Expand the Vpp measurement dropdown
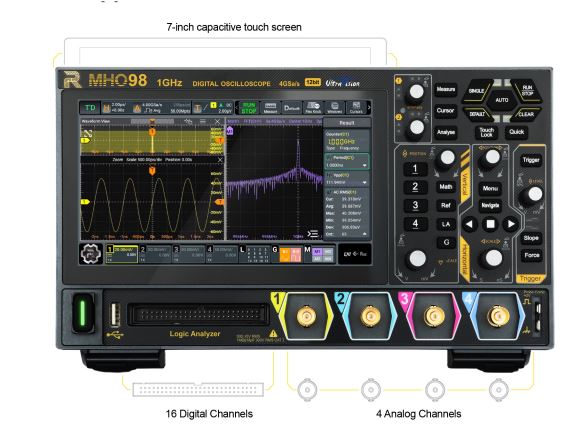This screenshot has height=432, width=586. click(364, 182)
